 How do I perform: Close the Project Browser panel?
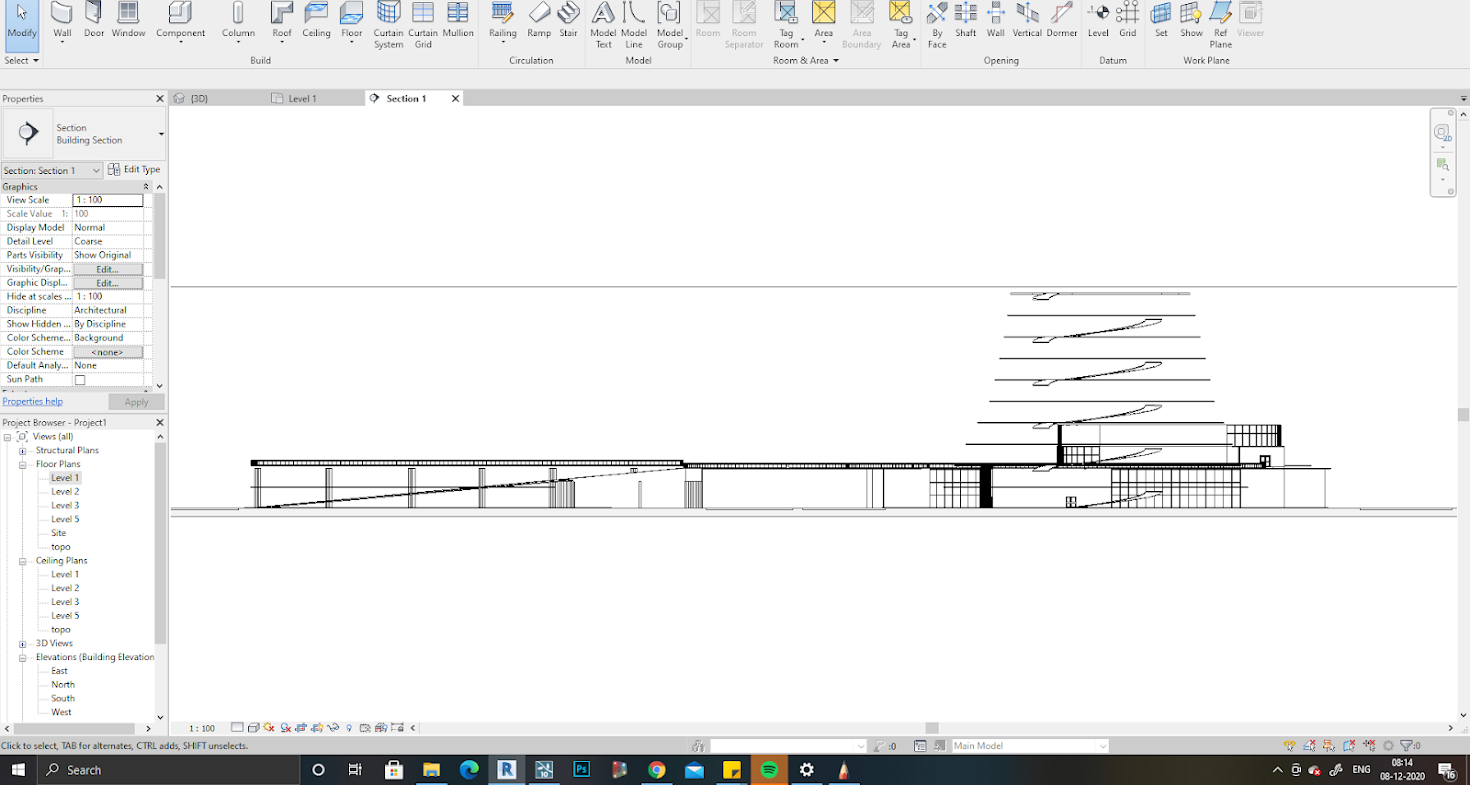tap(160, 423)
